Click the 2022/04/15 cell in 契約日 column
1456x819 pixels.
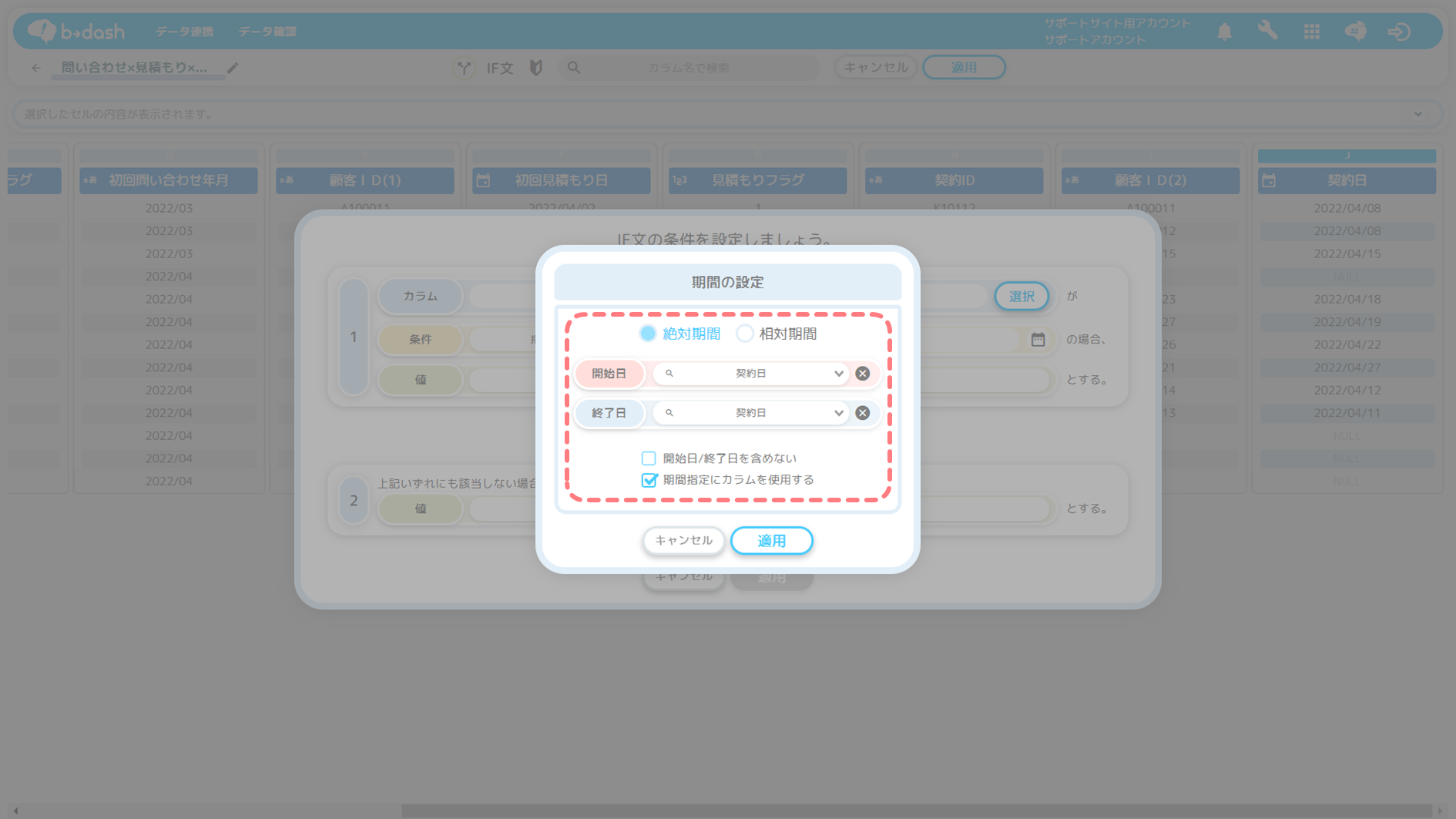click(x=1347, y=253)
